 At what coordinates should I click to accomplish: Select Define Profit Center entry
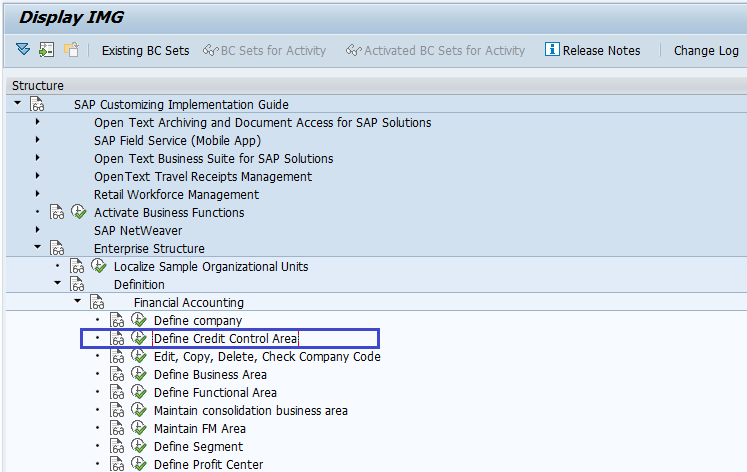pyautogui.click(x=208, y=464)
